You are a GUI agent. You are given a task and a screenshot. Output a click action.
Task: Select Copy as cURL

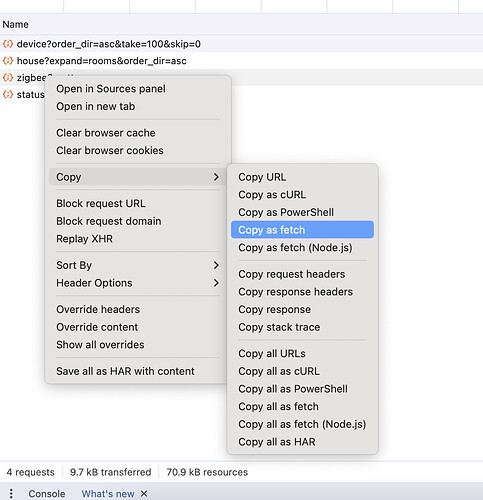tap(302, 195)
